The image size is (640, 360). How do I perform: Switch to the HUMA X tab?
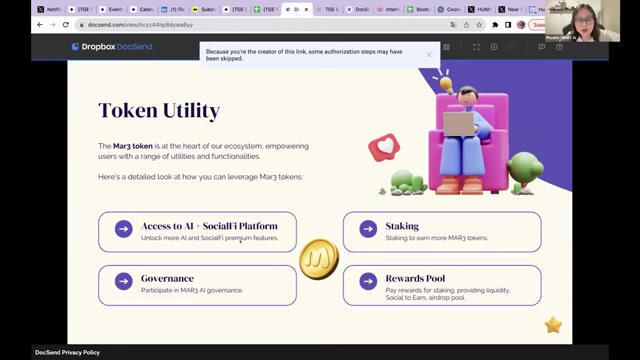pyautogui.click(x=480, y=9)
